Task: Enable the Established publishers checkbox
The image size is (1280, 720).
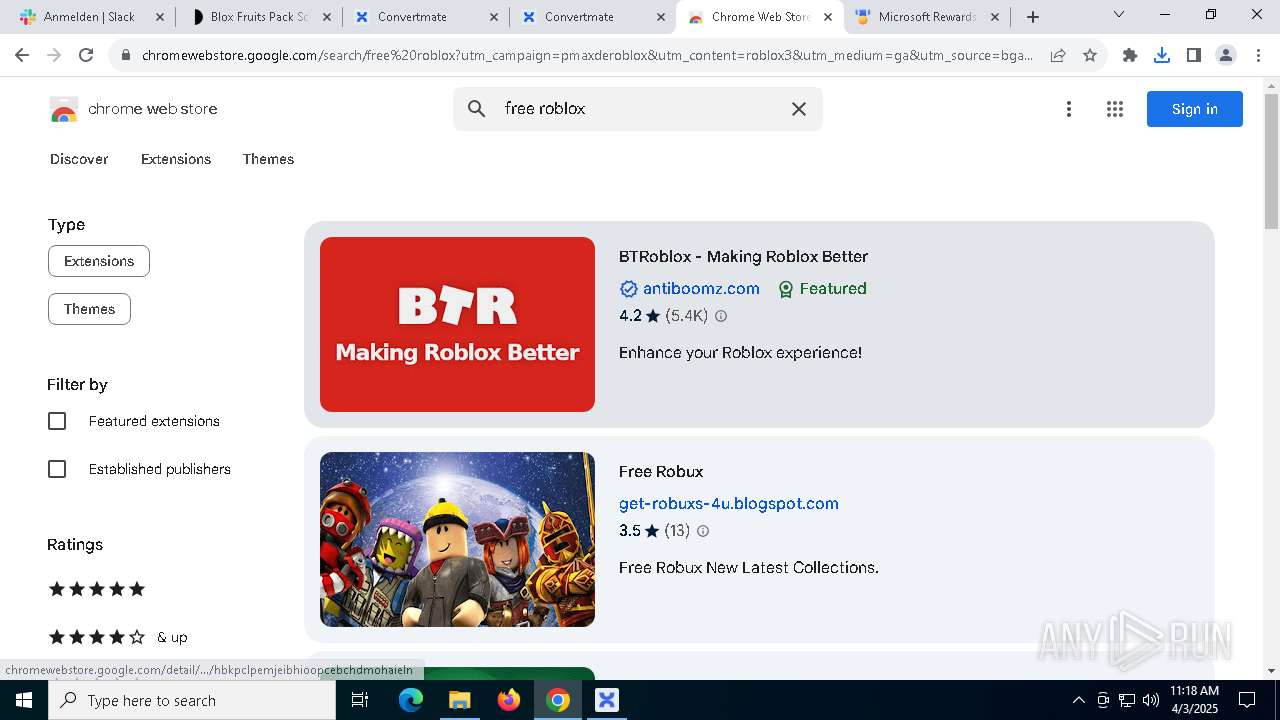Action: tap(57, 469)
